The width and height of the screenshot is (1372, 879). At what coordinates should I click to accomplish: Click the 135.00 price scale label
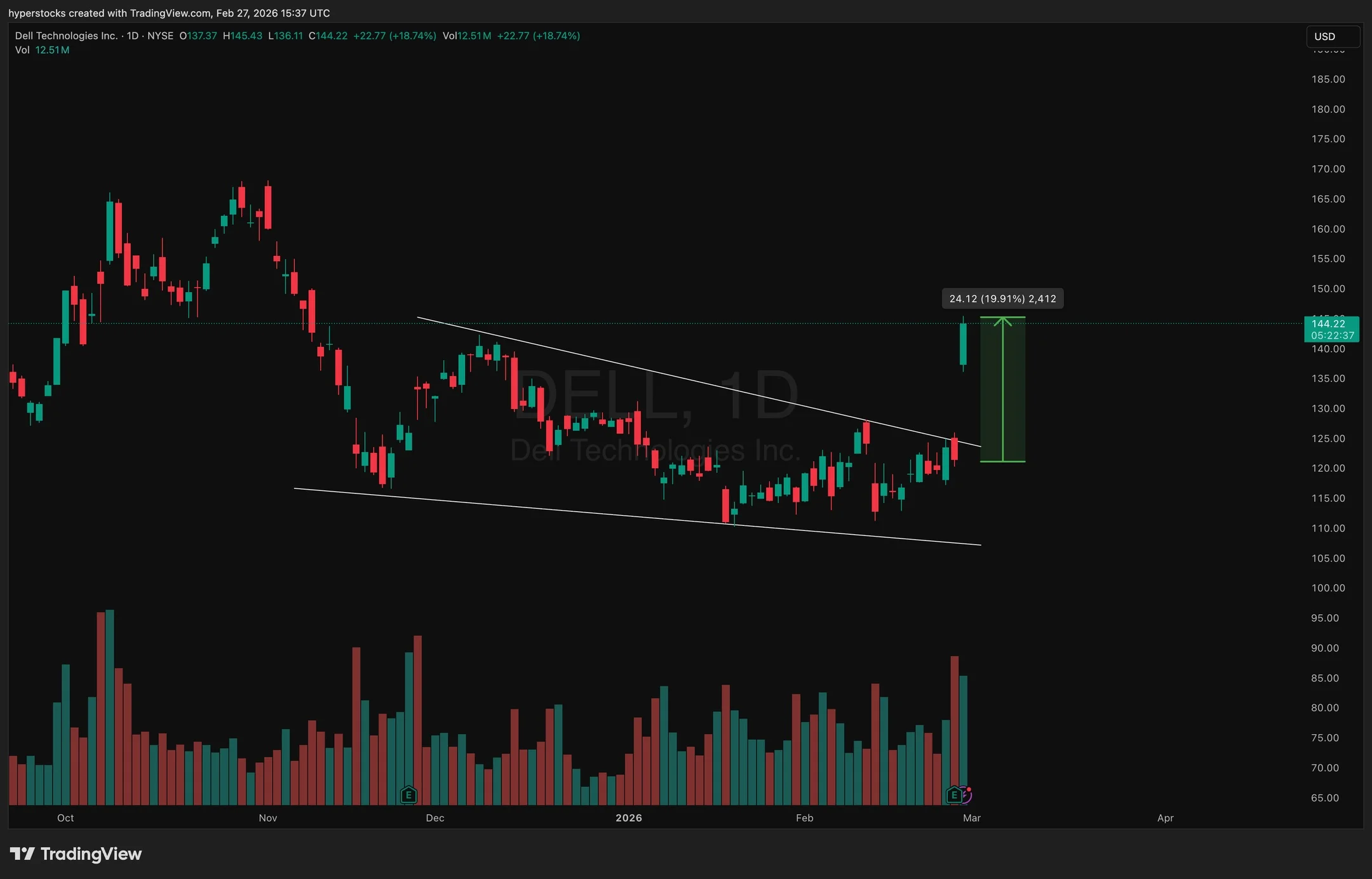tap(1328, 379)
